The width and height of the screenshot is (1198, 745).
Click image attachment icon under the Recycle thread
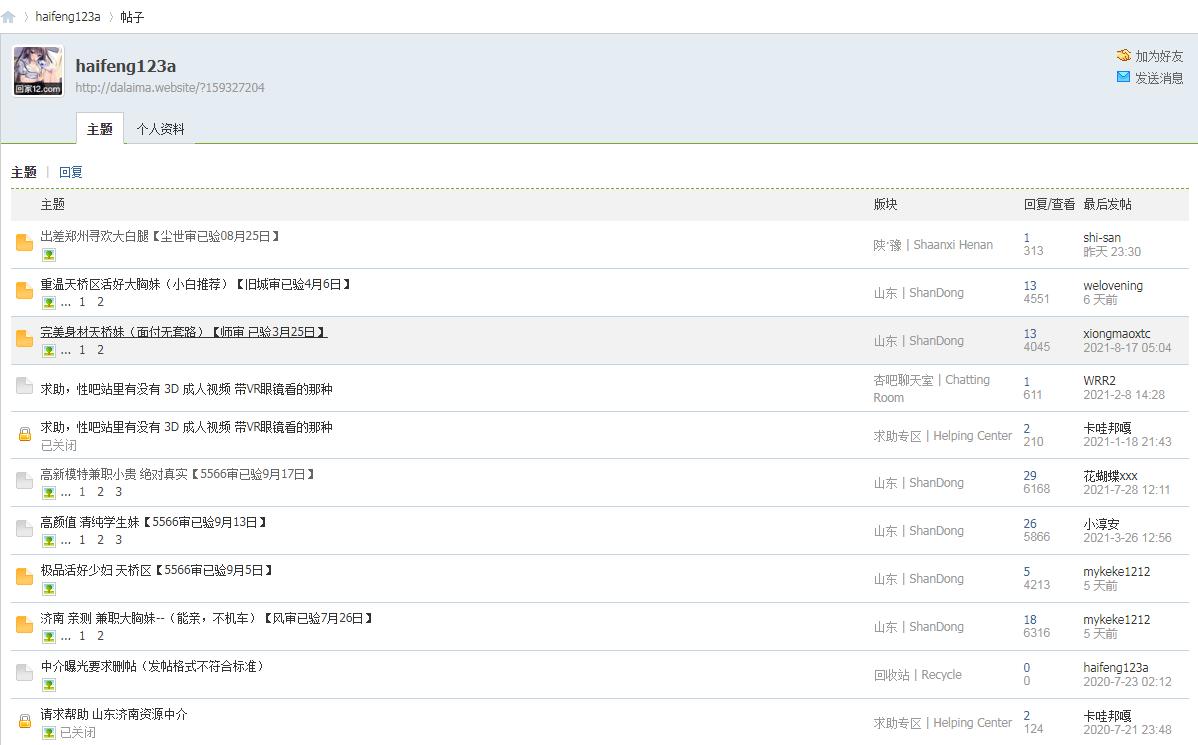click(49, 685)
